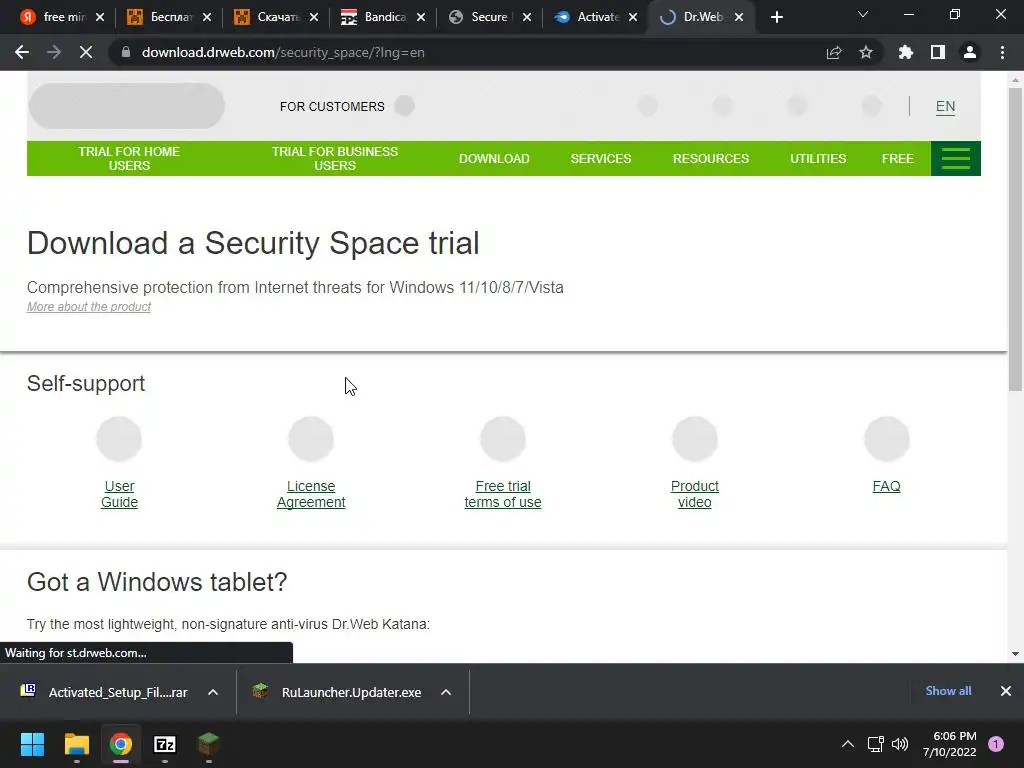Open the Utilities menu item

tap(818, 159)
